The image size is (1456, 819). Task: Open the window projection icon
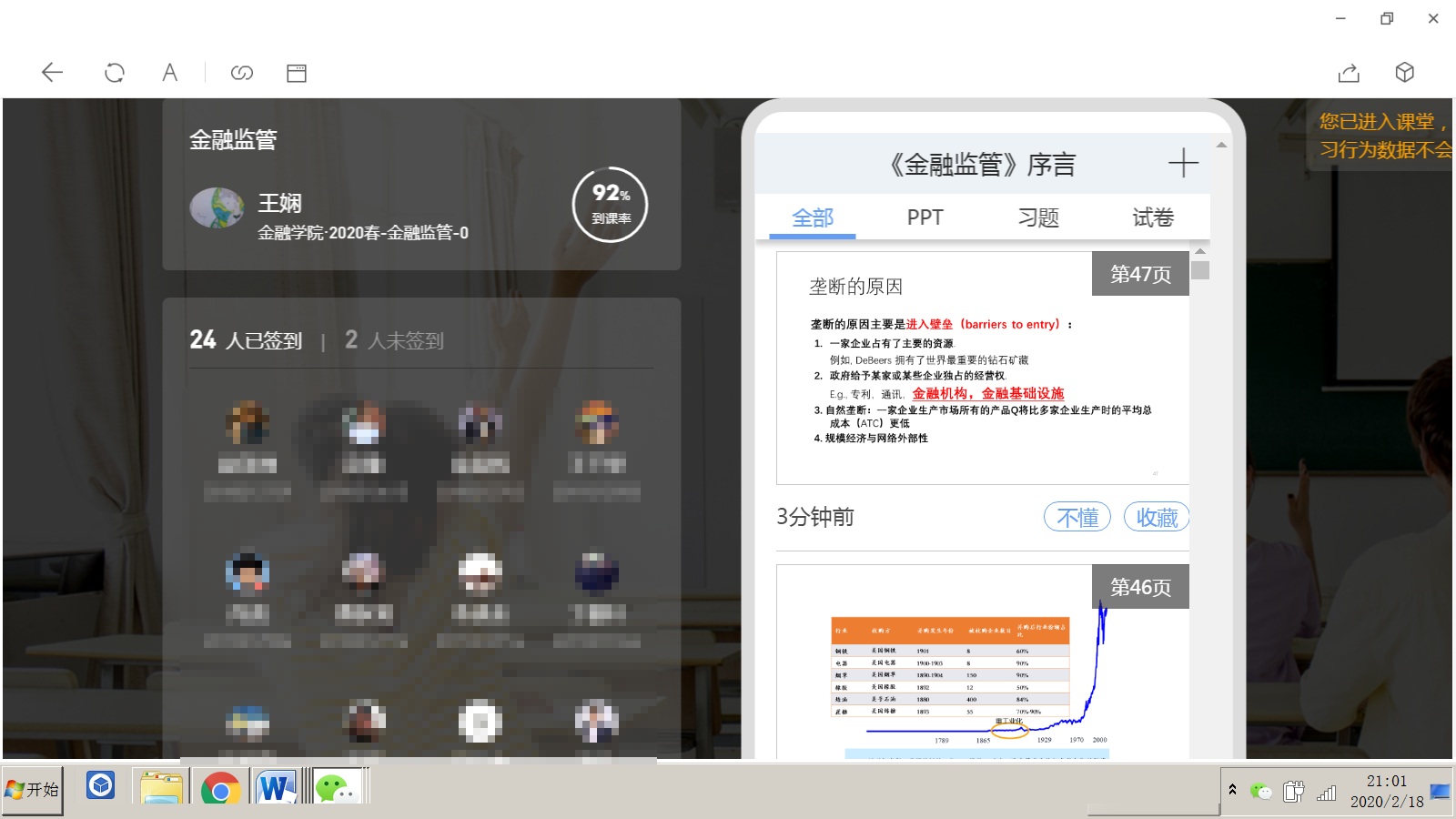(296, 73)
